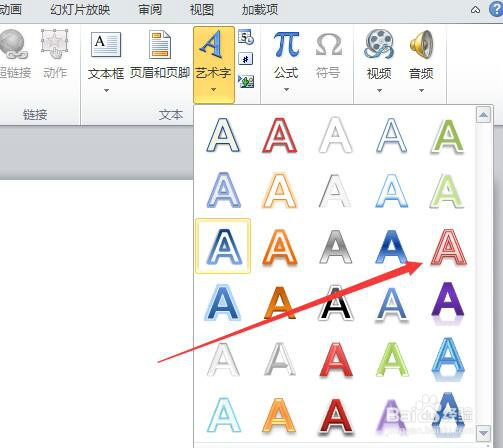Expand the 公式 dropdown arrow
Viewport: 503px width, 448px height.
(286, 90)
